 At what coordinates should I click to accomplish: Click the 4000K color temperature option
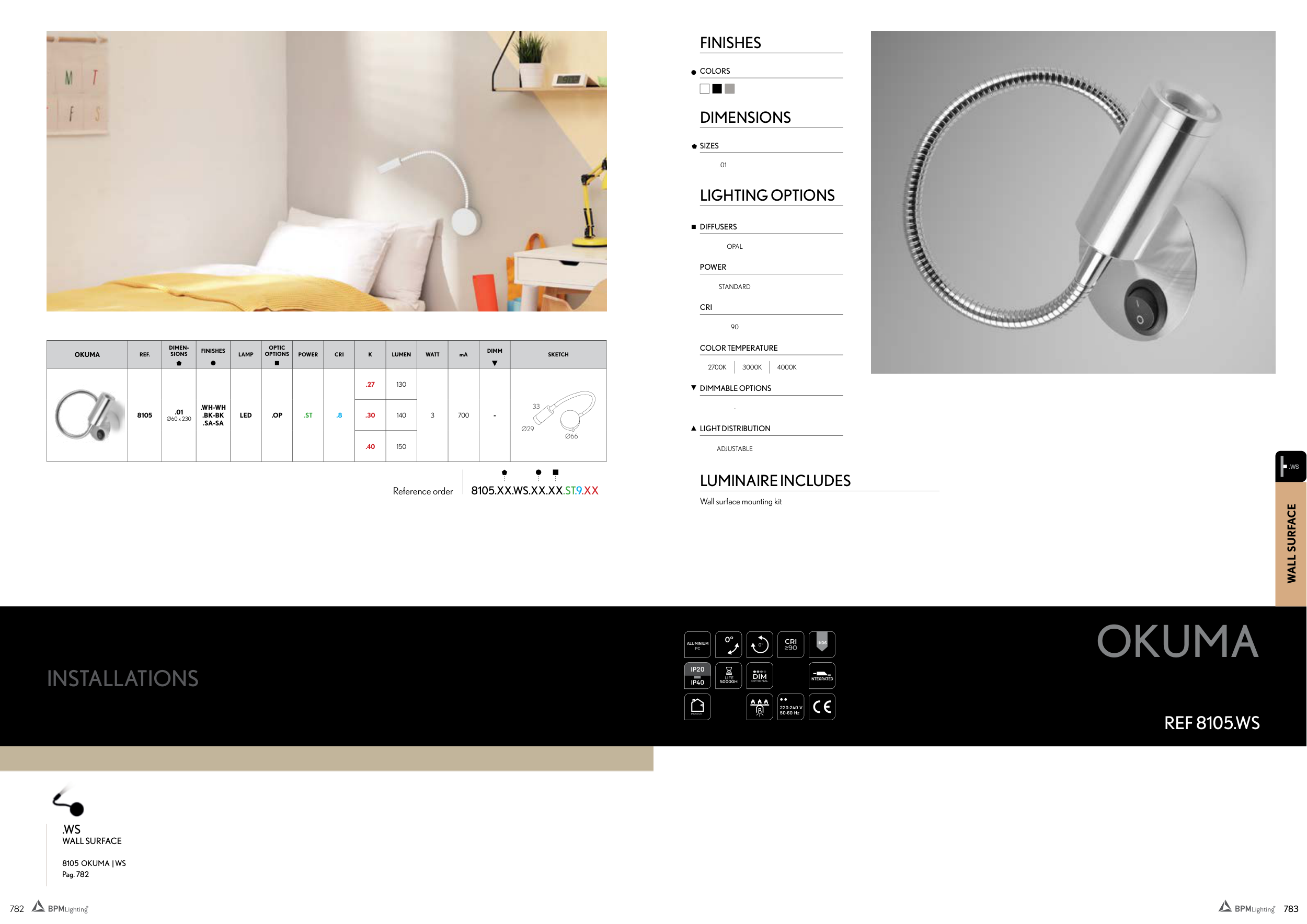click(786, 367)
